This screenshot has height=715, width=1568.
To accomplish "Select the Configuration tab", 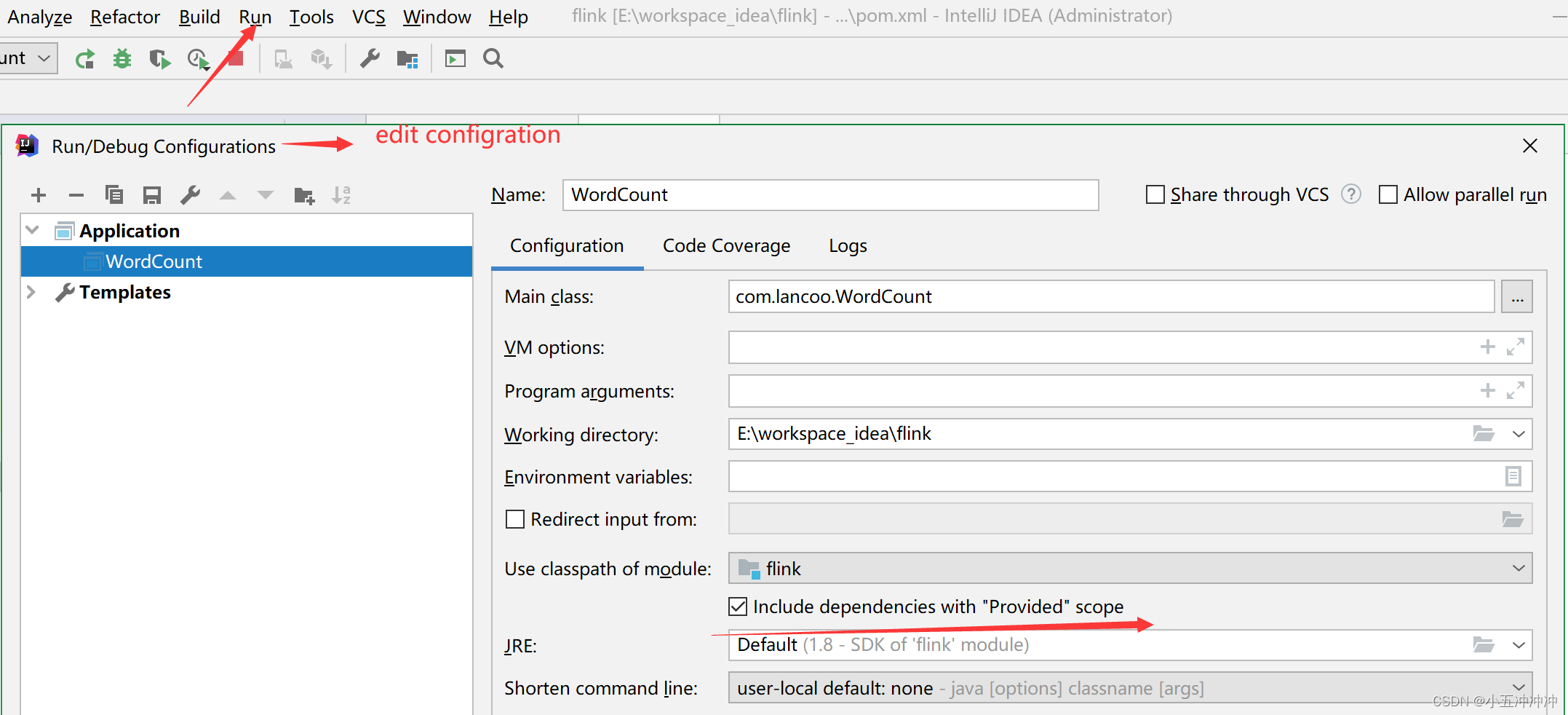I will pos(567,246).
